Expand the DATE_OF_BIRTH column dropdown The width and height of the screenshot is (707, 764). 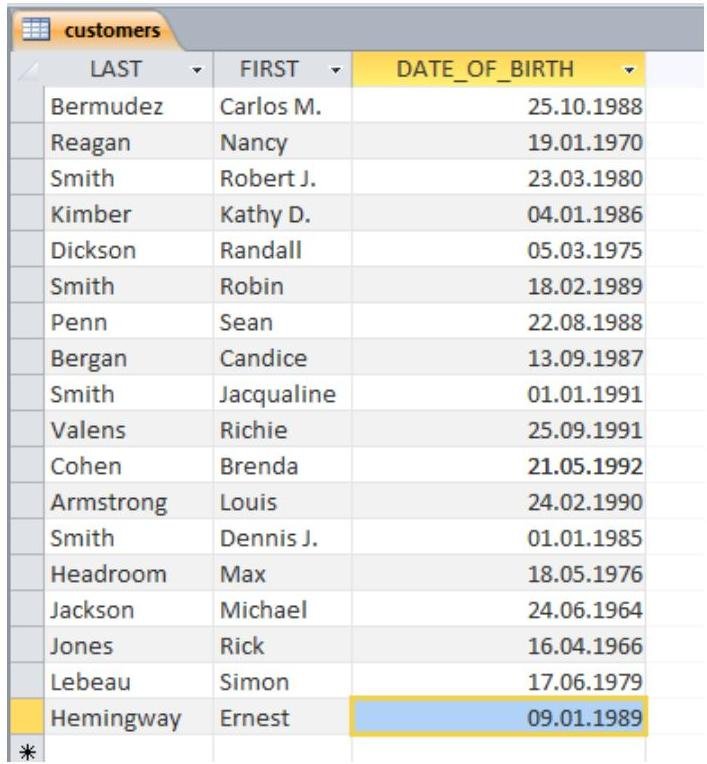click(628, 71)
